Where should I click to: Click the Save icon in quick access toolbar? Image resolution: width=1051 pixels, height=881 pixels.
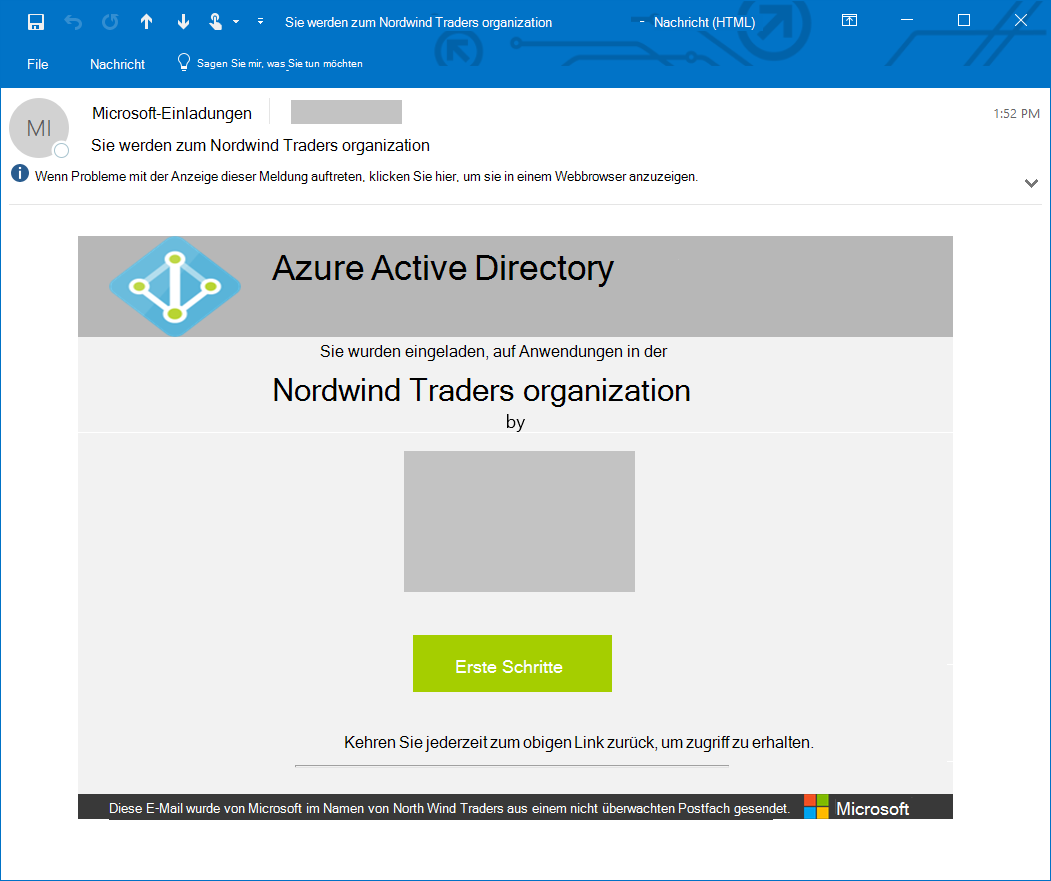36,22
